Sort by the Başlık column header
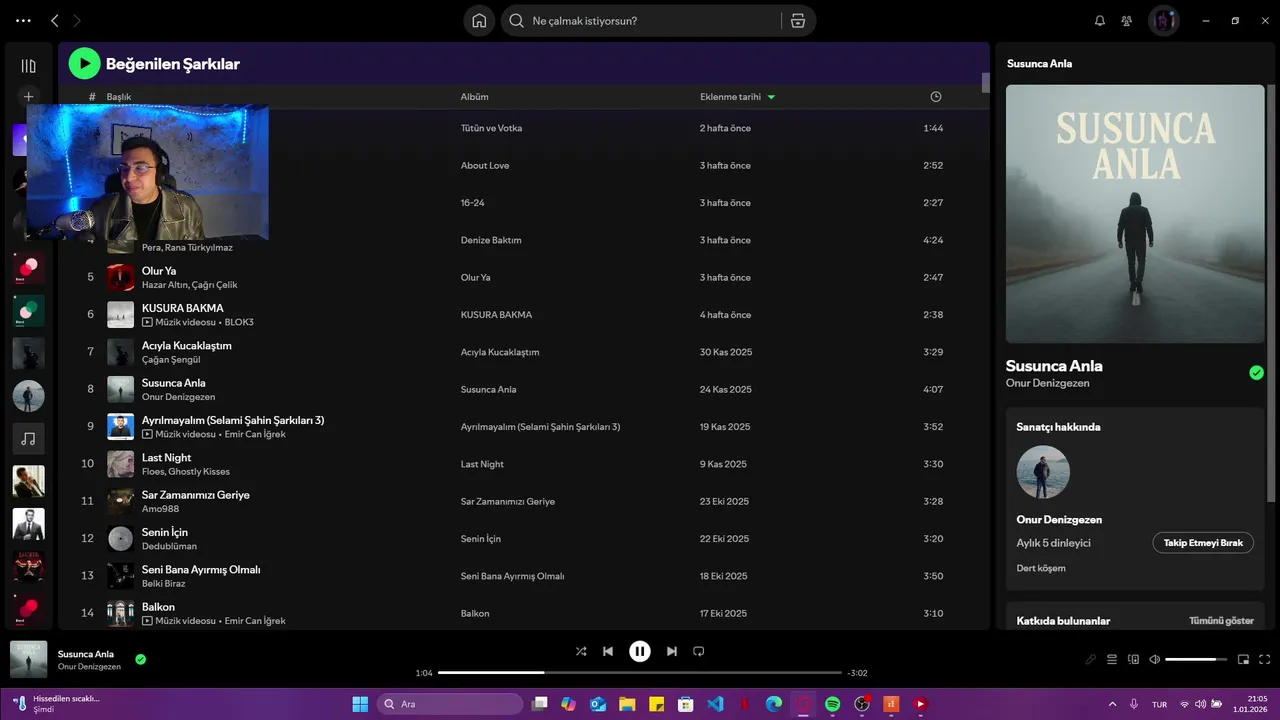The height and width of the screenshot is (720, 1280). (119, 97)
